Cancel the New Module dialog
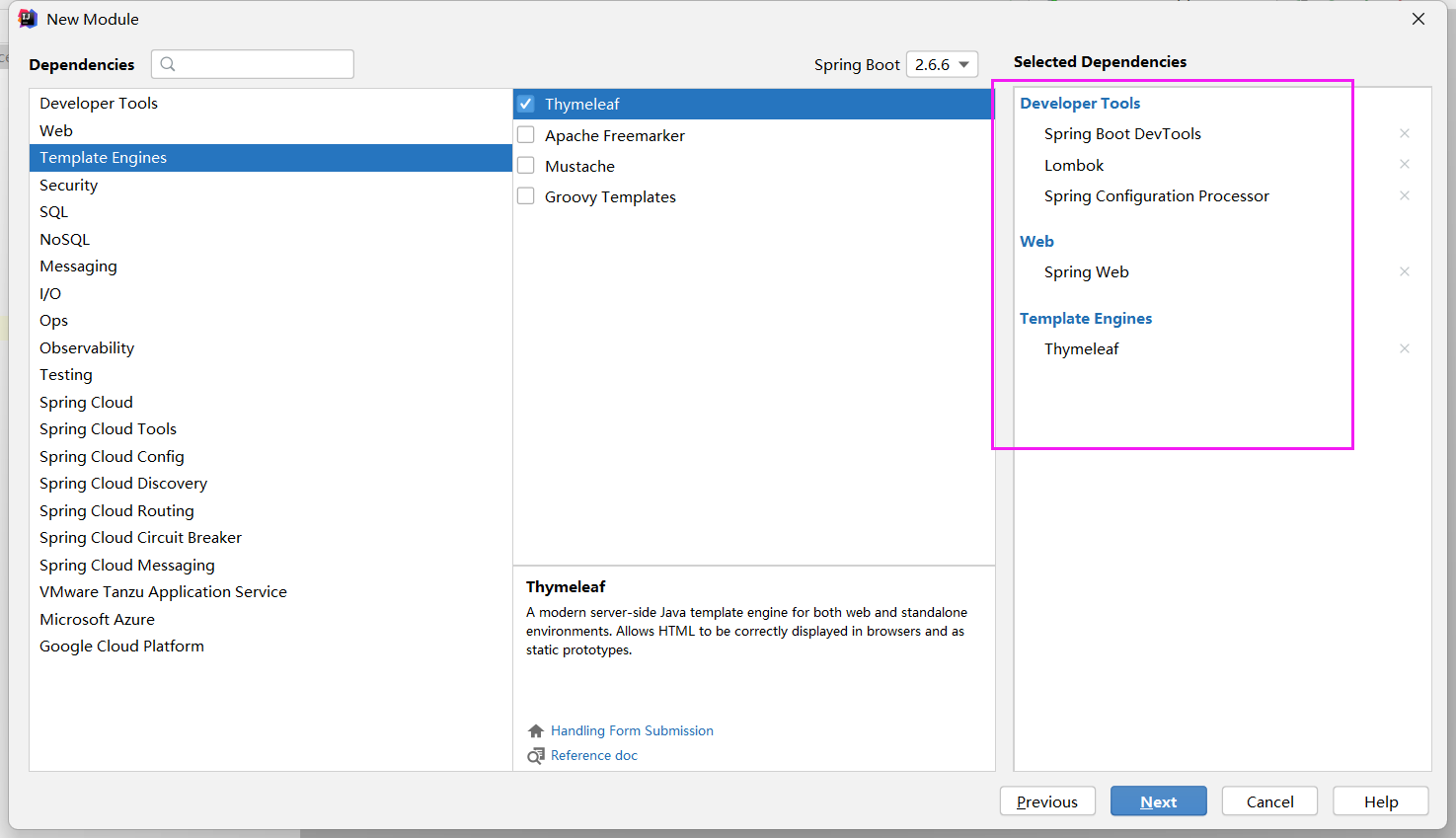The height and width of the screenshot is (838, 1456). point(1269,801)
